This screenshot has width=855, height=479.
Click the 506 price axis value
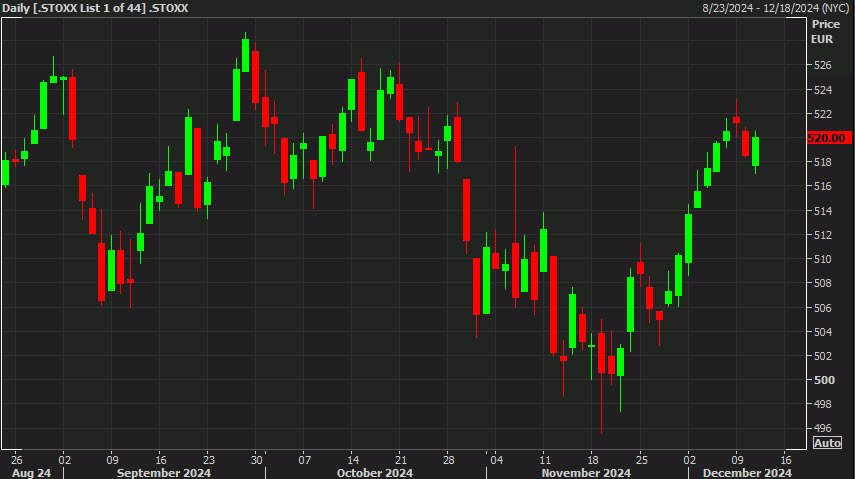point(822,308)
